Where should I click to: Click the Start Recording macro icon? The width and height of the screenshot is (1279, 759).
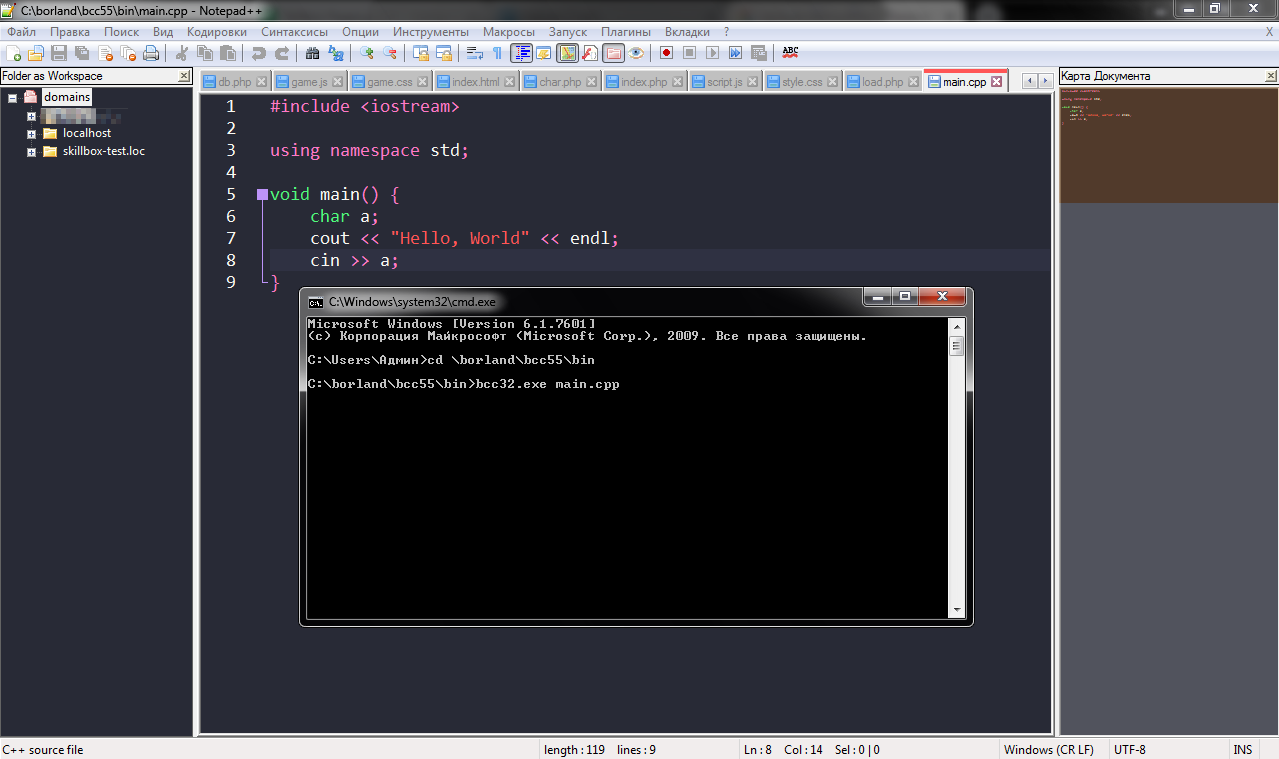click(x=666, y=53)
